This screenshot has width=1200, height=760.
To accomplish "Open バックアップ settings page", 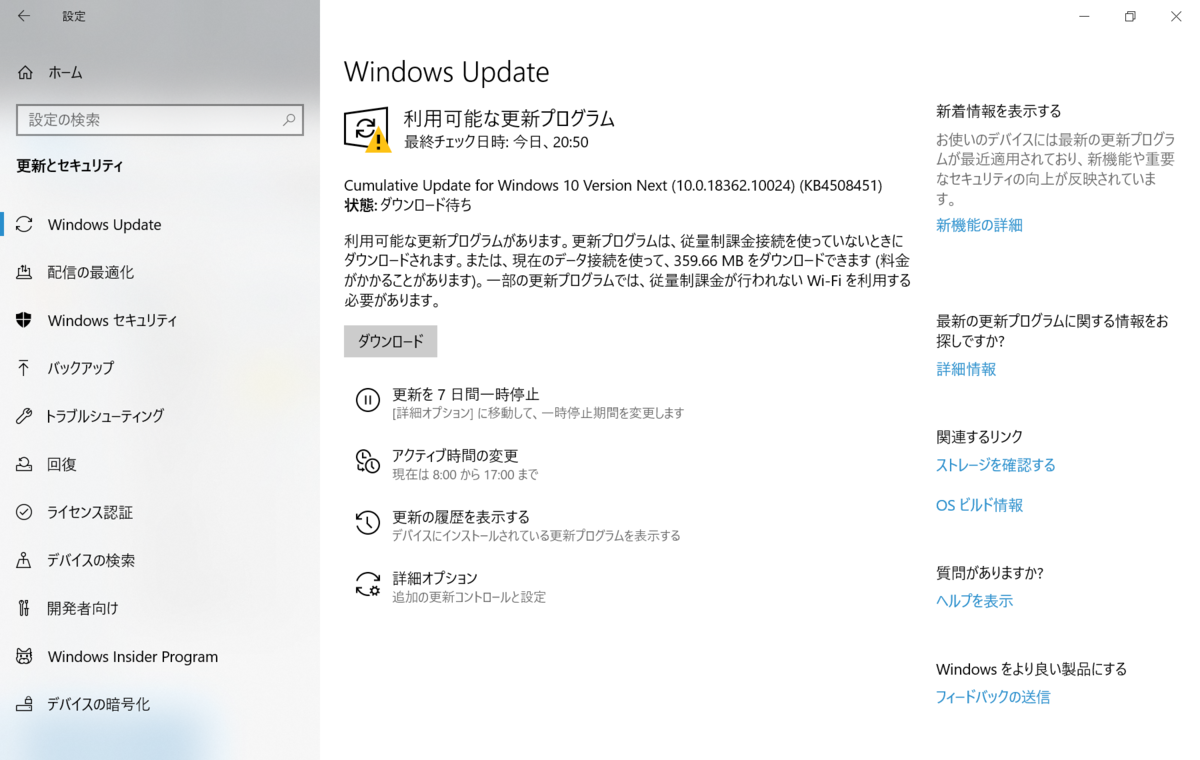I will coord(80,368).
